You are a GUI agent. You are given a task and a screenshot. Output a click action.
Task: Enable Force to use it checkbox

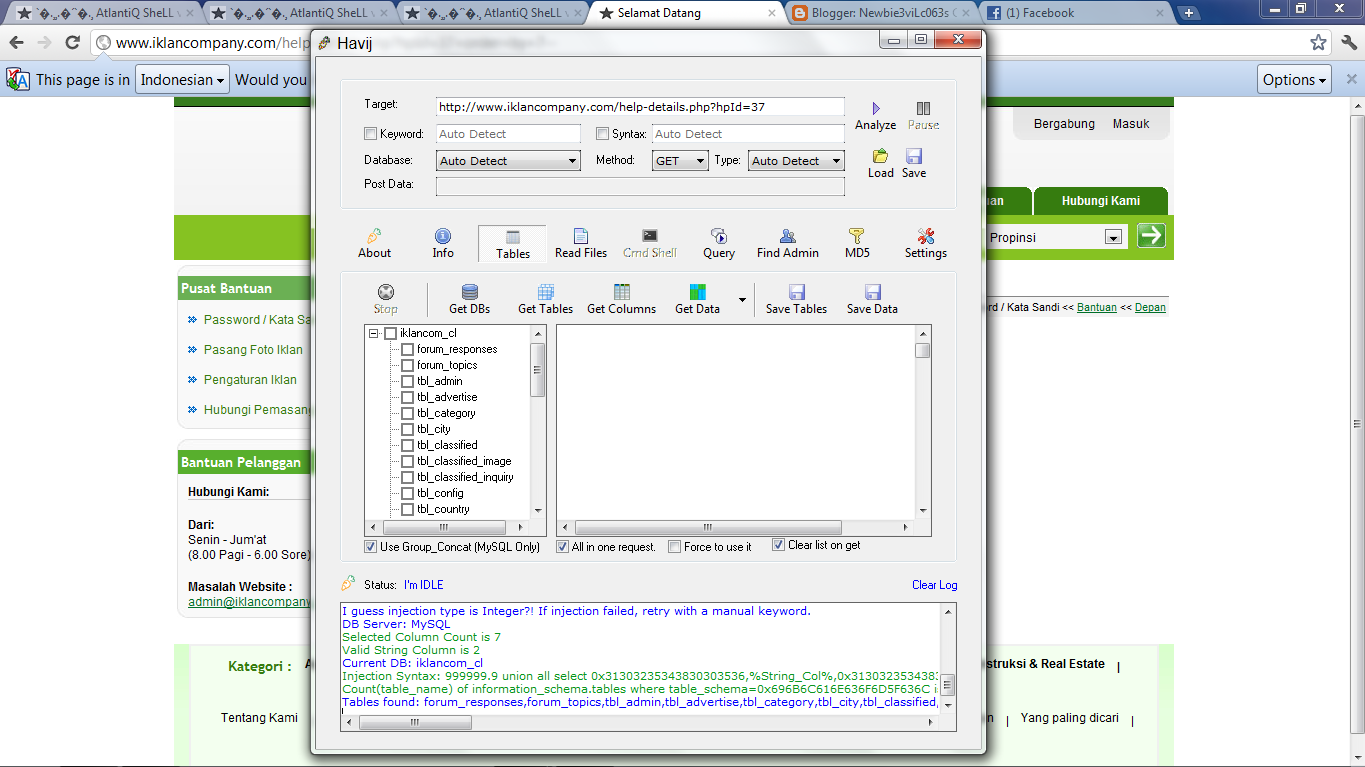pos(675,547)
